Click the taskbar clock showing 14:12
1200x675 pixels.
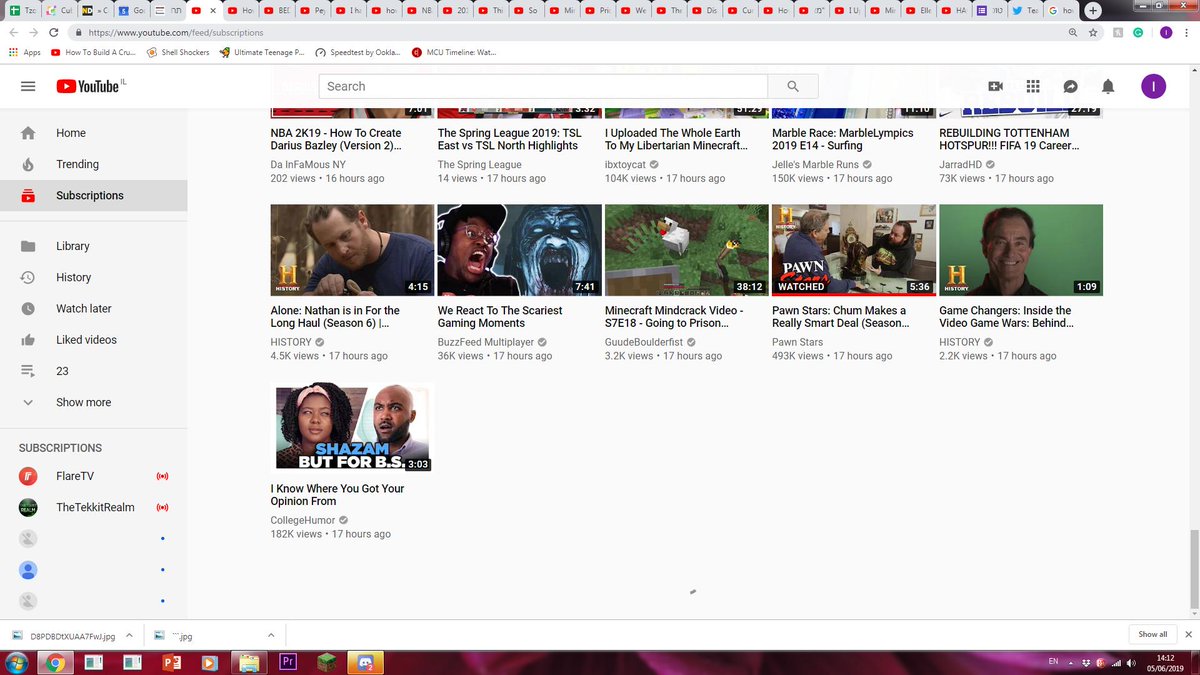tap(1165, 662)
